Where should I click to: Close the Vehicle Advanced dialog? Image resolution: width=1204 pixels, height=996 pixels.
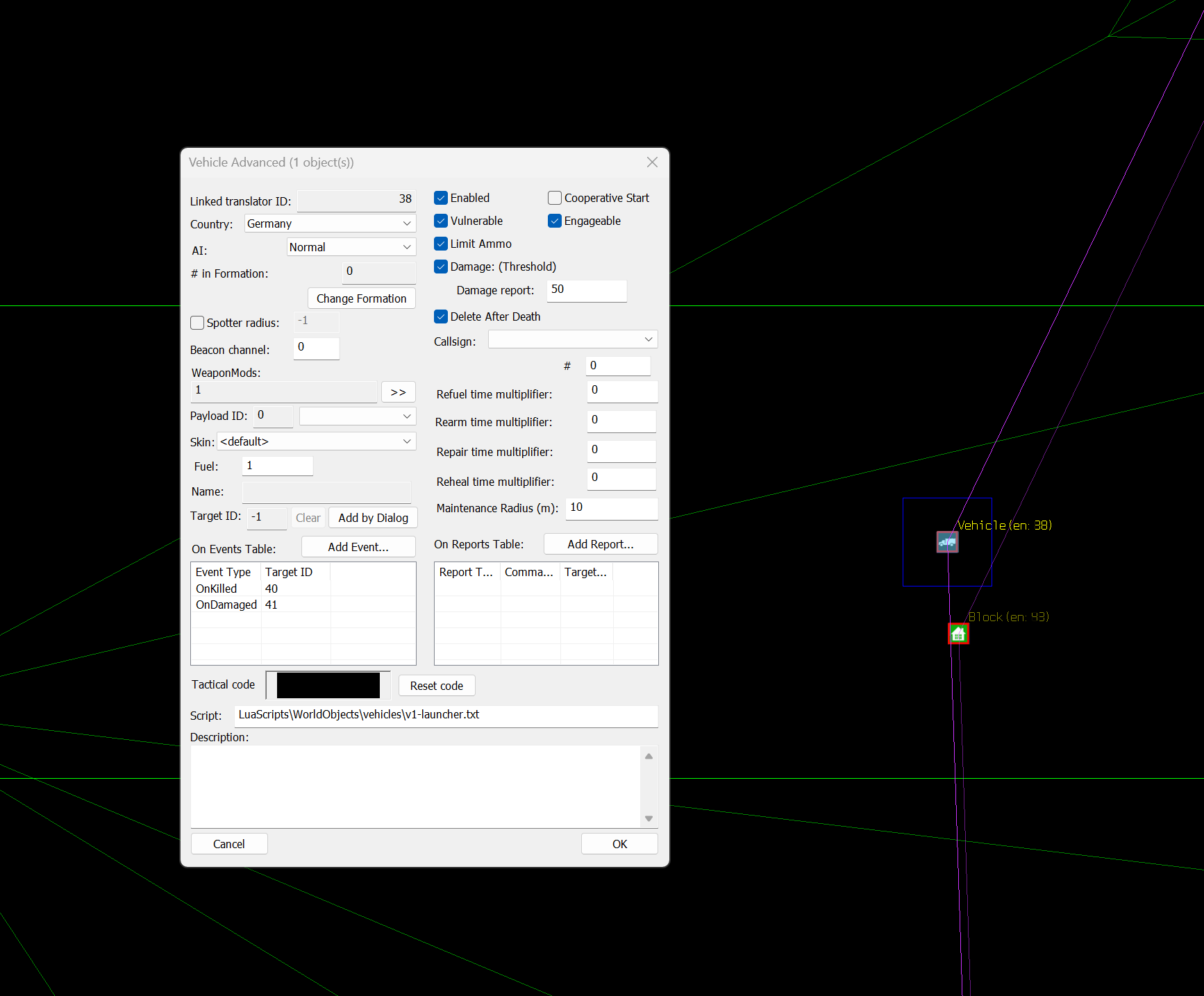tap(652, 162)
